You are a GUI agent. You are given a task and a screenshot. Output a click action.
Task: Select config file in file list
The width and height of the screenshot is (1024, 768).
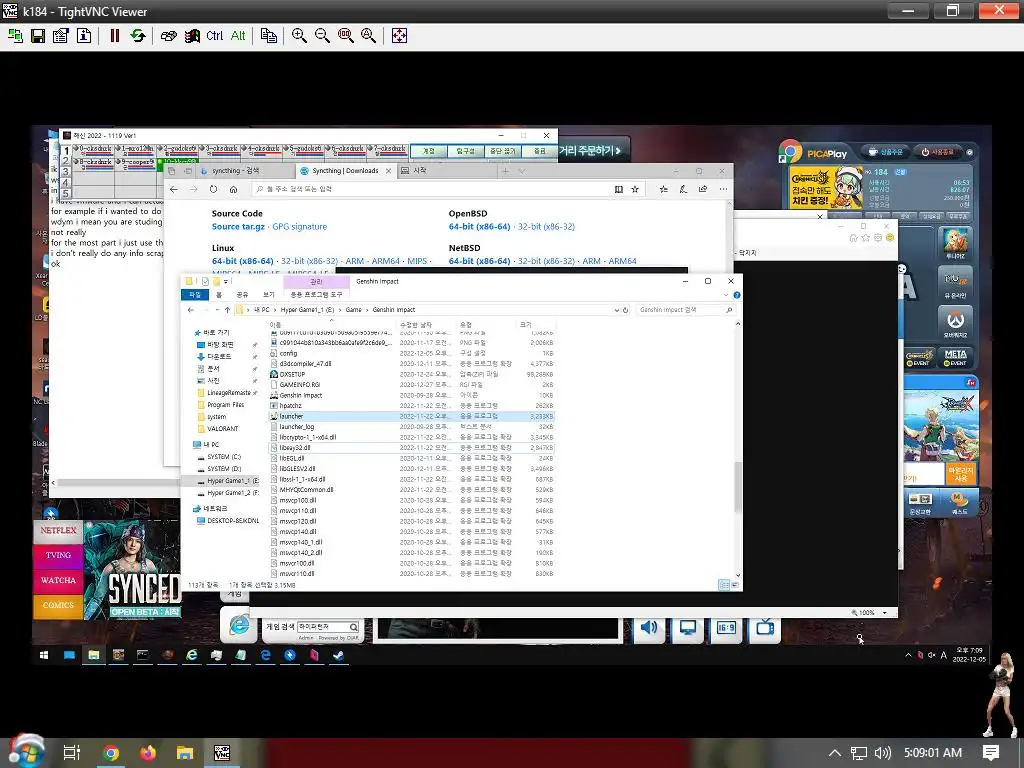[412, 353]
